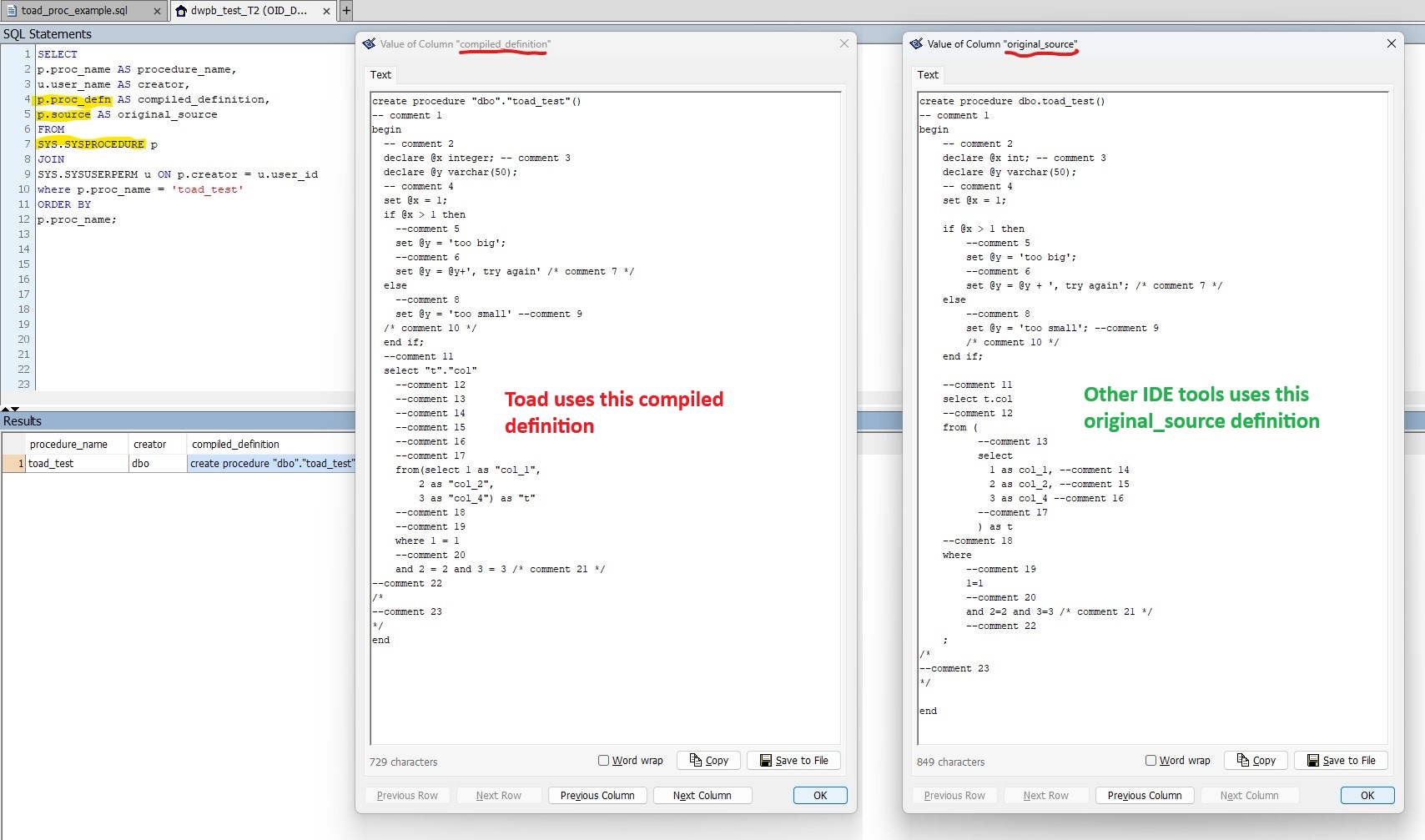1425x840 pixels.
Task: Close the toad_proc_example.sql tab
Action: [x=157, y=11]
